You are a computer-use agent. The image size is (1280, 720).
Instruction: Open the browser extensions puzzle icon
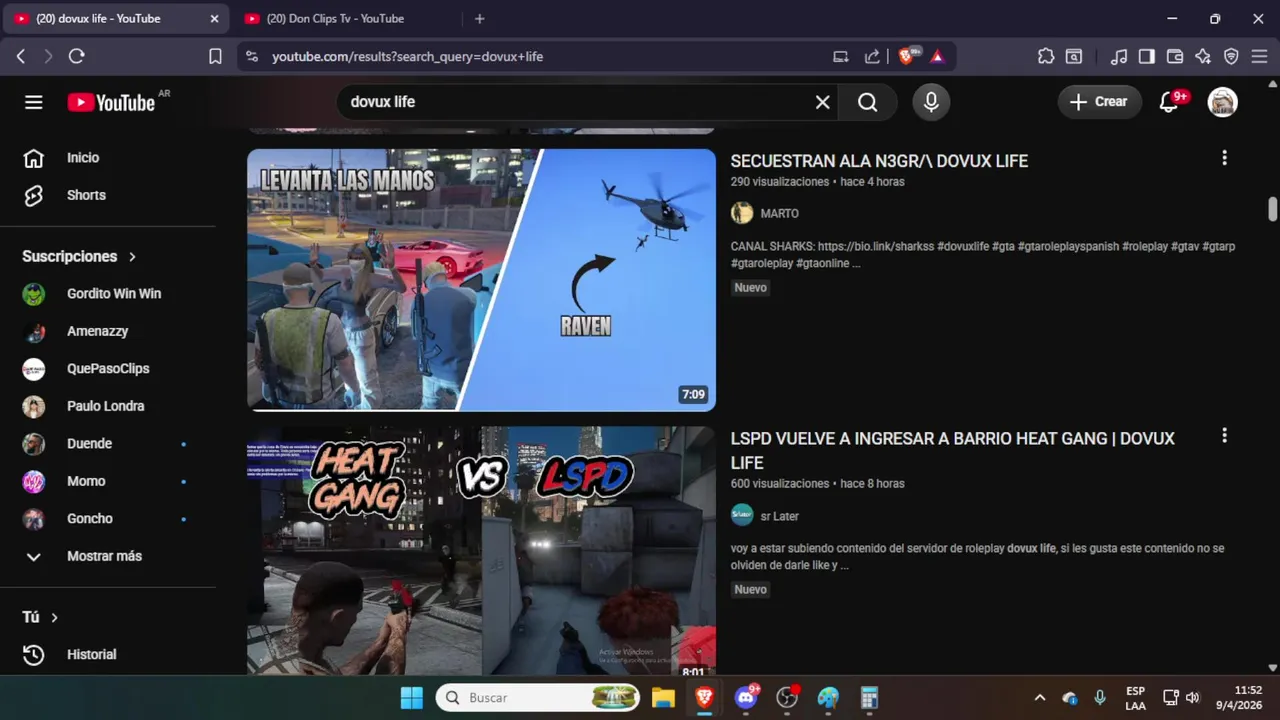1046,57
